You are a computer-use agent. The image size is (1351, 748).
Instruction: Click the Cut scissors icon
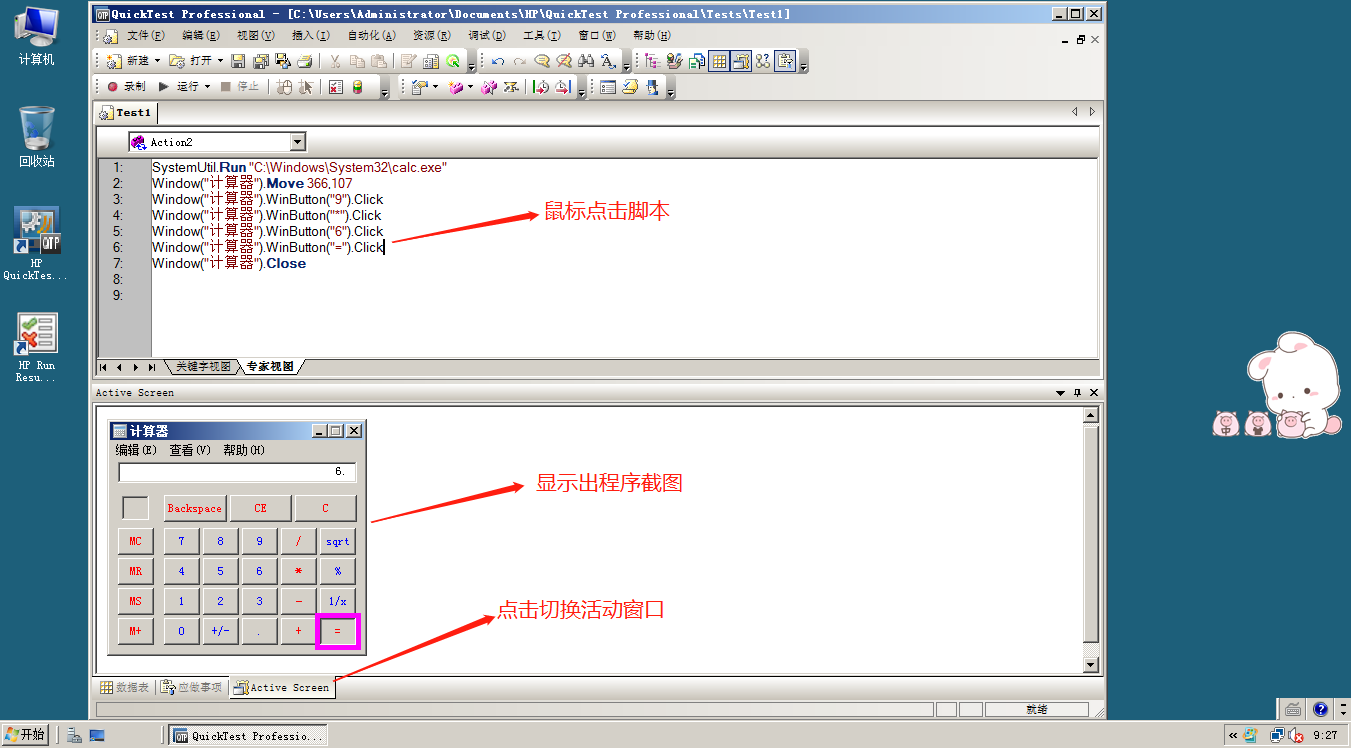(334, 61)
